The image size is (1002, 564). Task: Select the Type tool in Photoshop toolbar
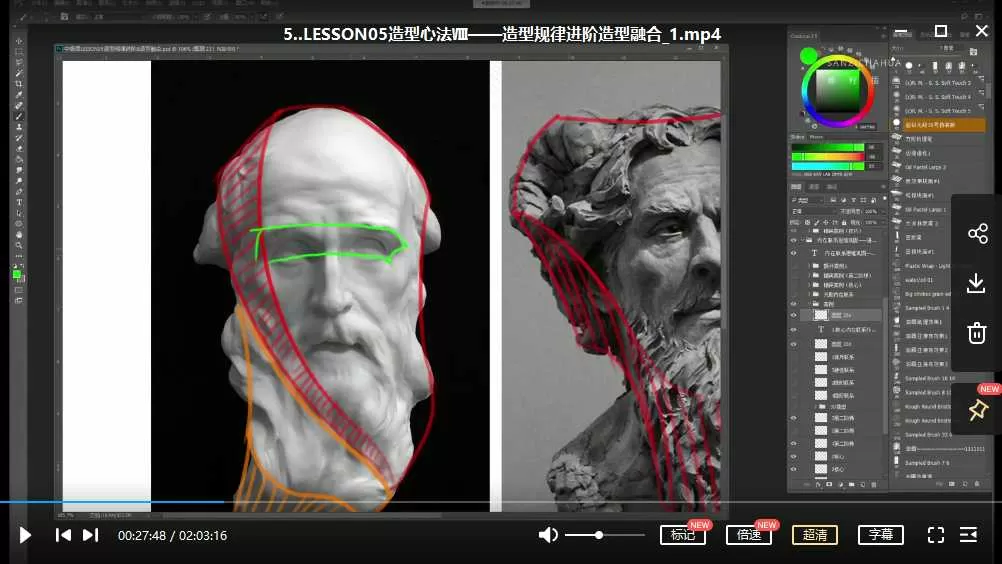pyautogui.click(x=19, y=202)
